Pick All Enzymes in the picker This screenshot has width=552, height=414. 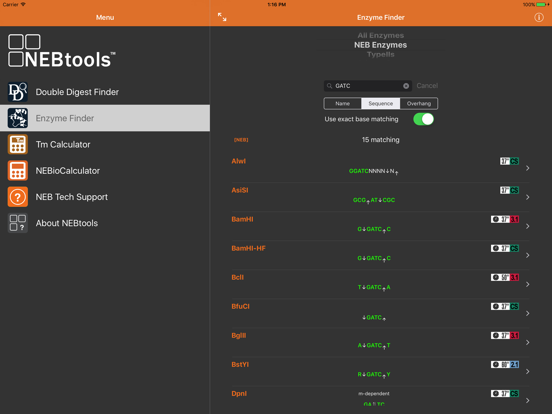click(381, 35)
